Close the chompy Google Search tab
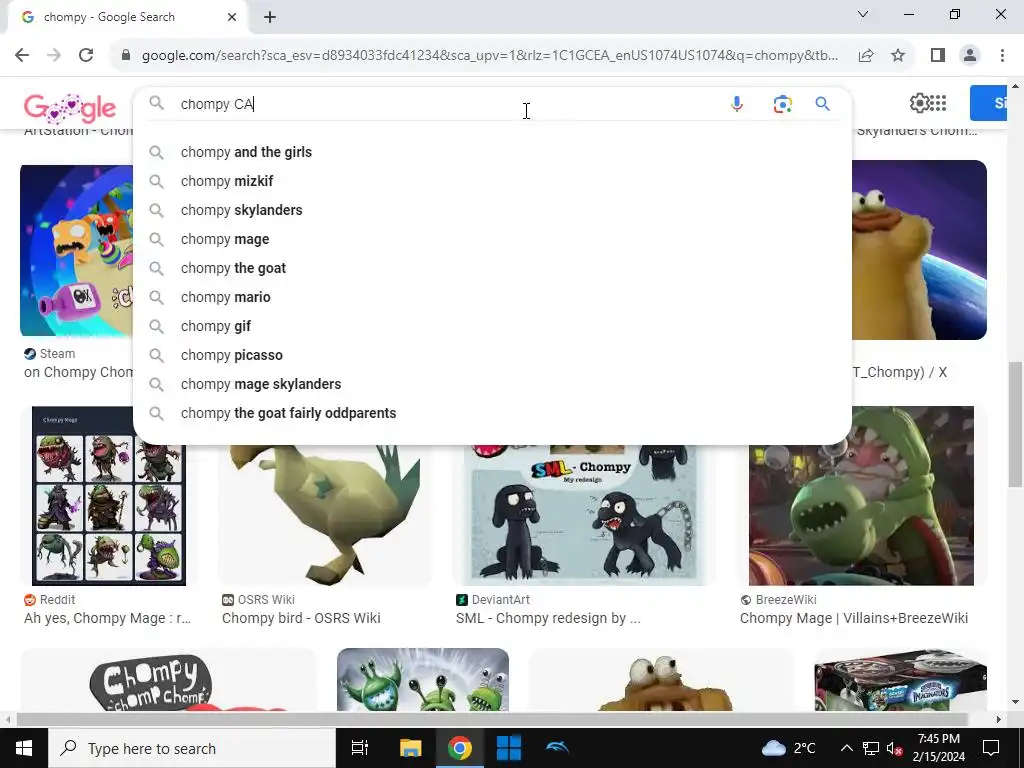 [x=232, y=17]
